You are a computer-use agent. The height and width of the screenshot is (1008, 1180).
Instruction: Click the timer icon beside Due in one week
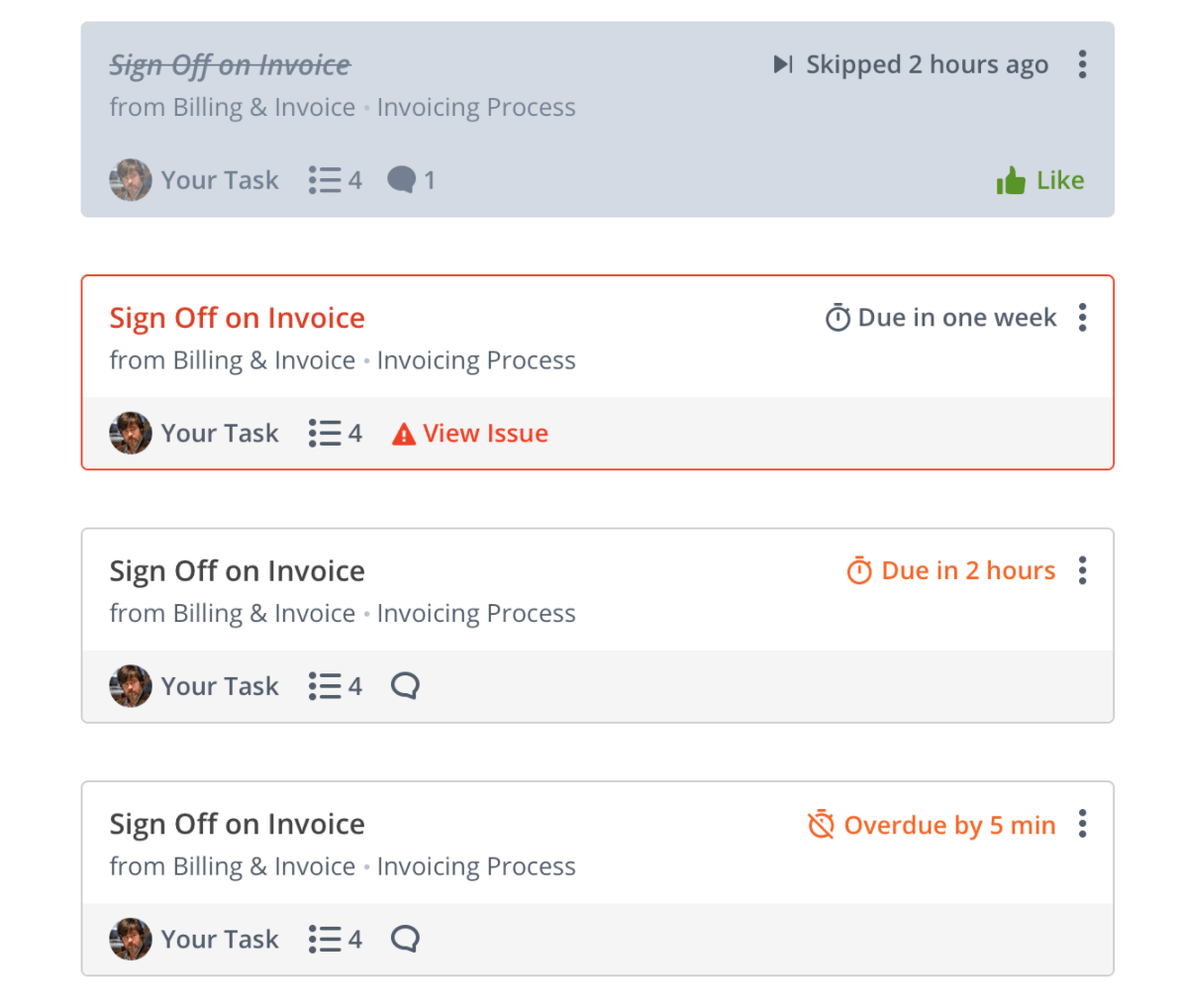(836, 317)
